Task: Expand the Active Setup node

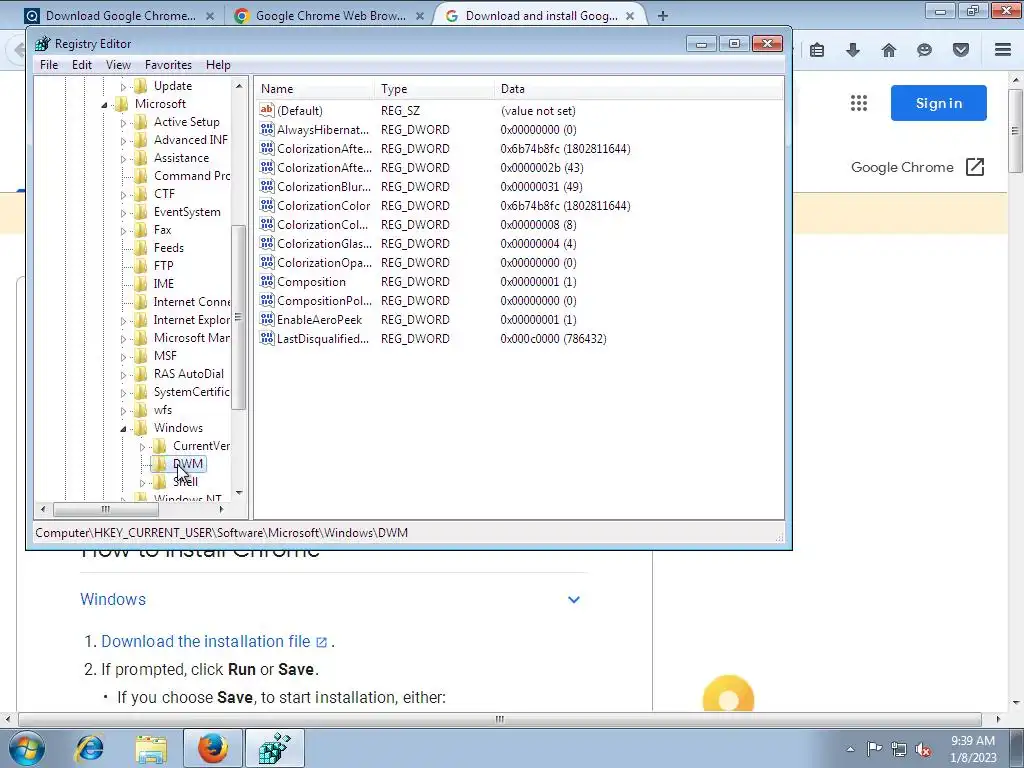Action: pyautogui.click(x=123, y=123)
